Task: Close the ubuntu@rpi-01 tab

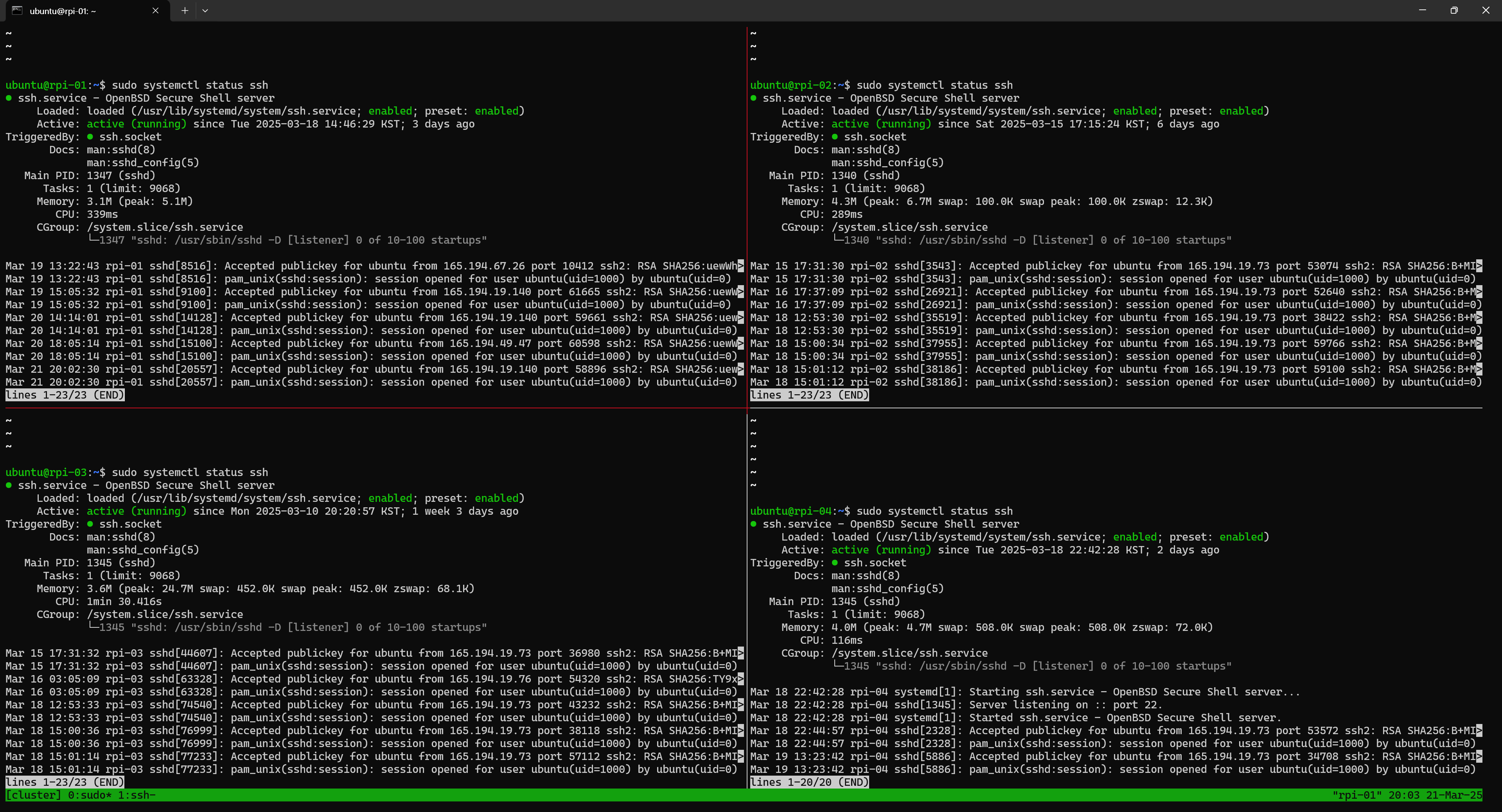Action: click(155, 11)
